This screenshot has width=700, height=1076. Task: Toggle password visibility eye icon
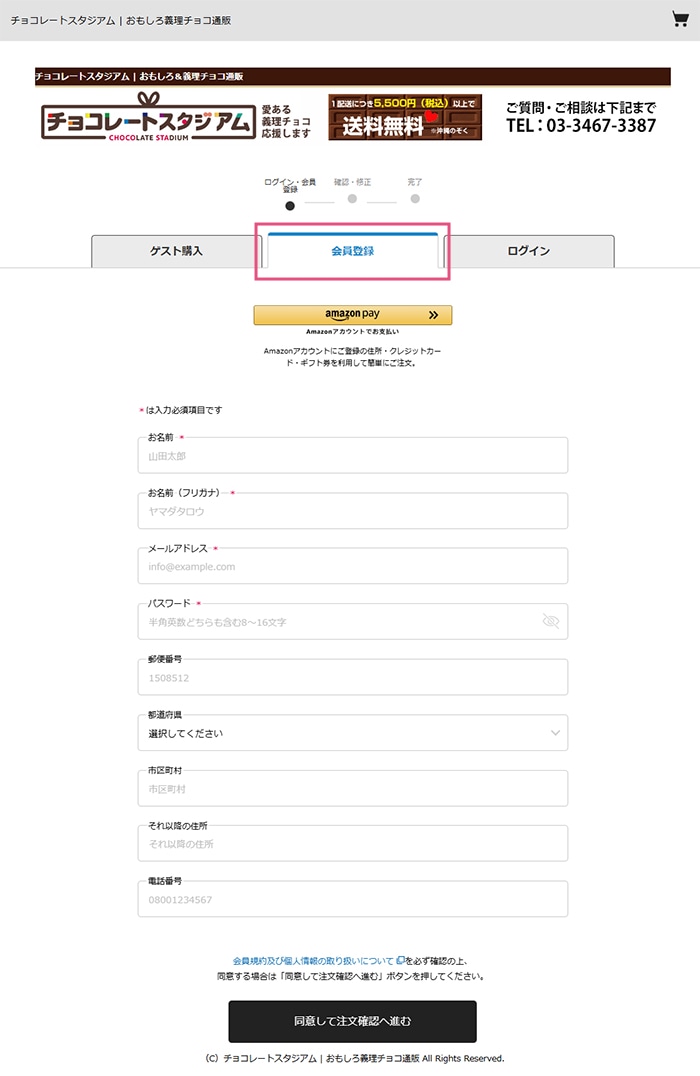[x=550, y=622]
